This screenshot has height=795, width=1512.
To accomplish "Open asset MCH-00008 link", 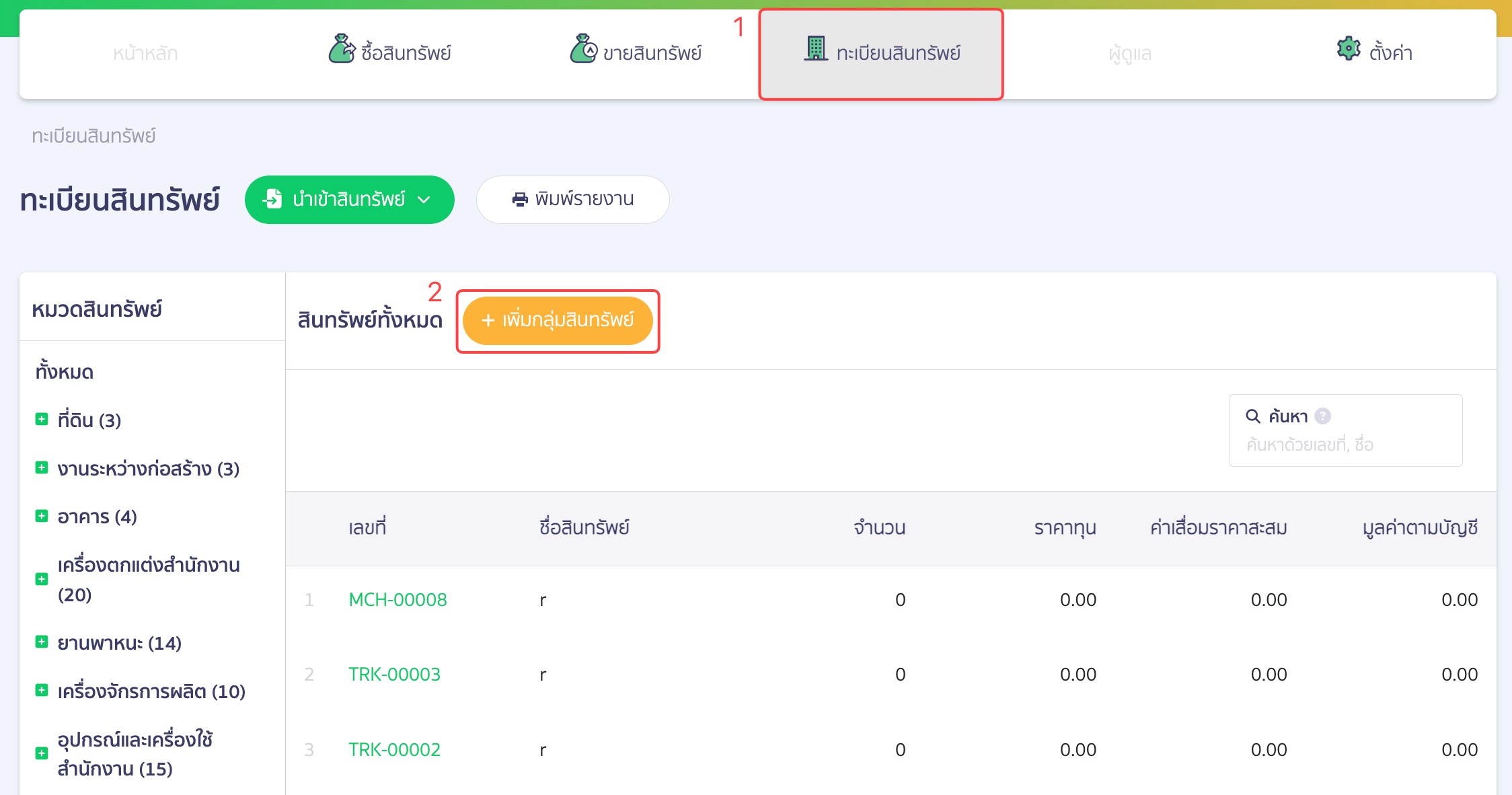I will [398, 599].
